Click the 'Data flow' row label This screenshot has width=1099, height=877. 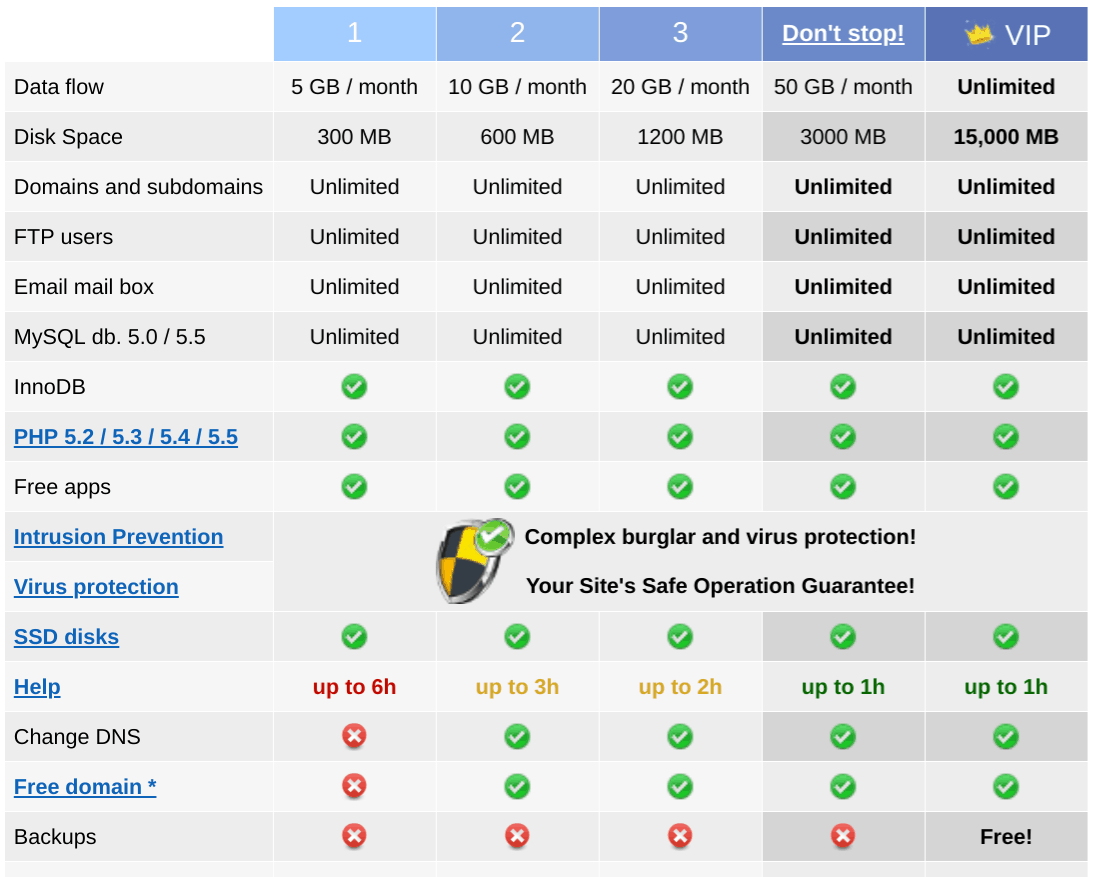(x=59, y=87)
